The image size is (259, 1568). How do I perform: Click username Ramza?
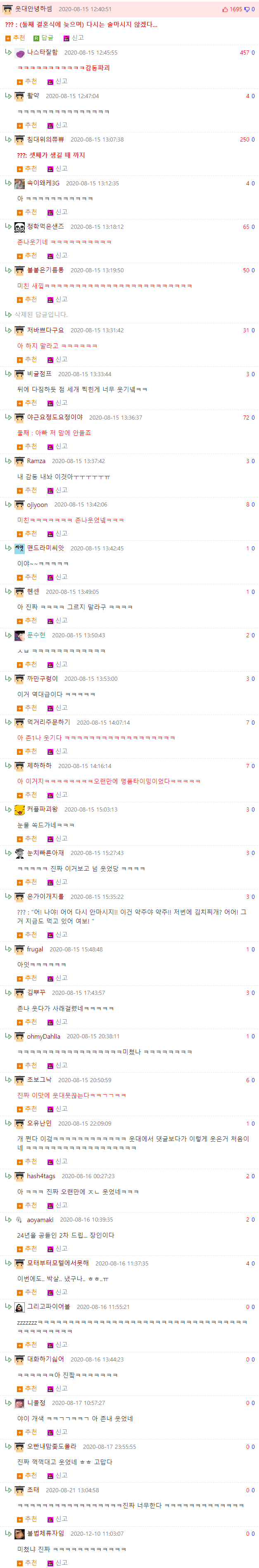(x=36, y=461)
